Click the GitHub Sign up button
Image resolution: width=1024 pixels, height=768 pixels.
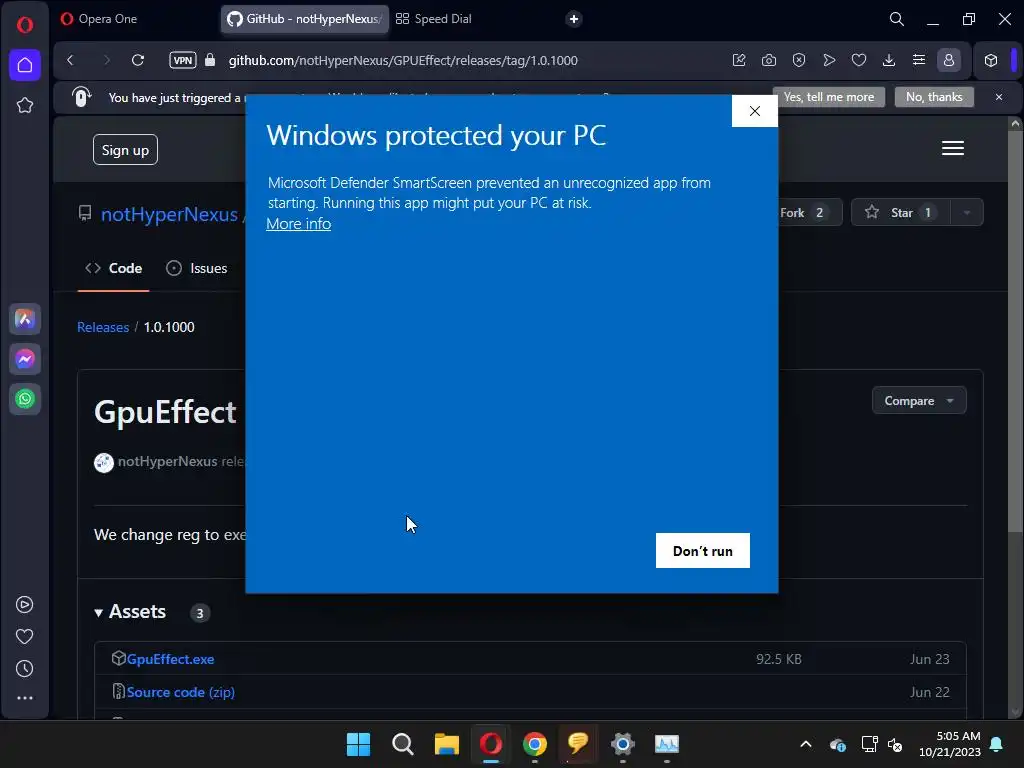pyautogui.click(x=125, y=150)
